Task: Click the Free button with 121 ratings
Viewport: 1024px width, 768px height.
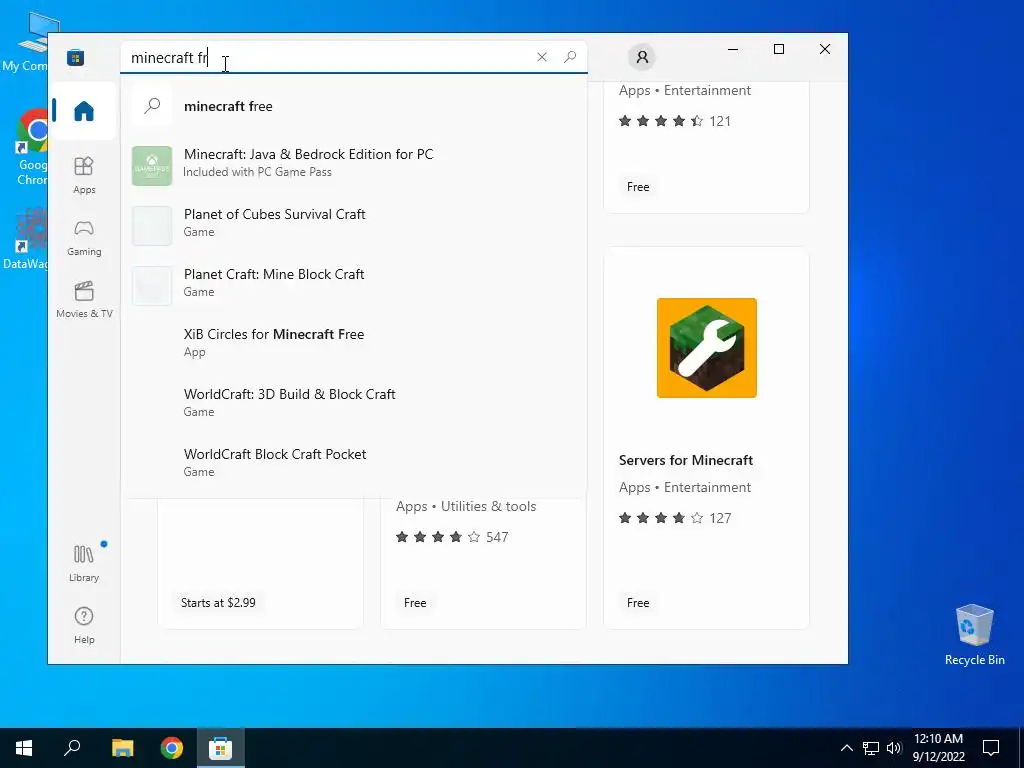Action: coord(638,187)
